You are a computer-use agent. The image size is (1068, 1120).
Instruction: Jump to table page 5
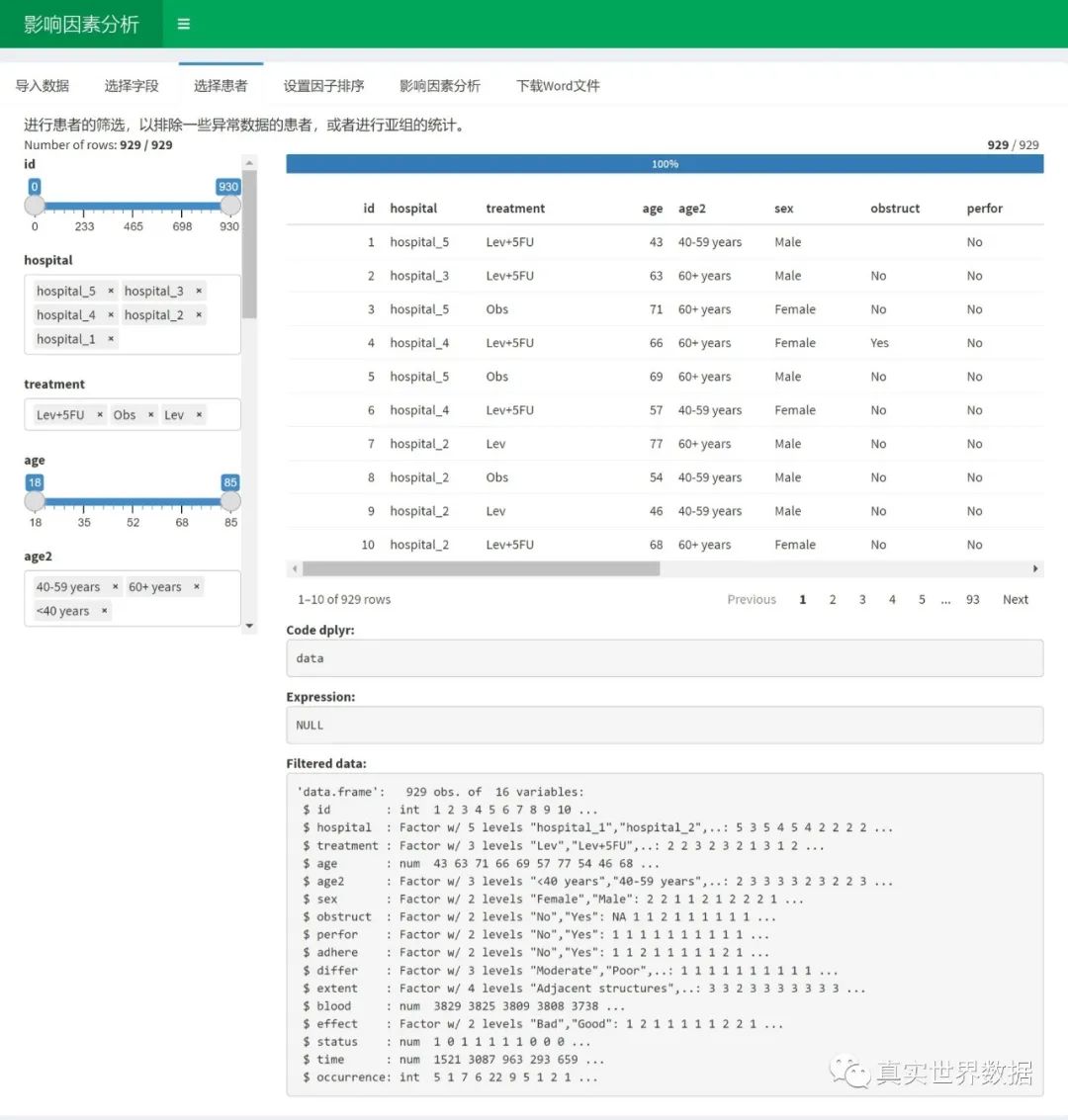pos(922,600)
